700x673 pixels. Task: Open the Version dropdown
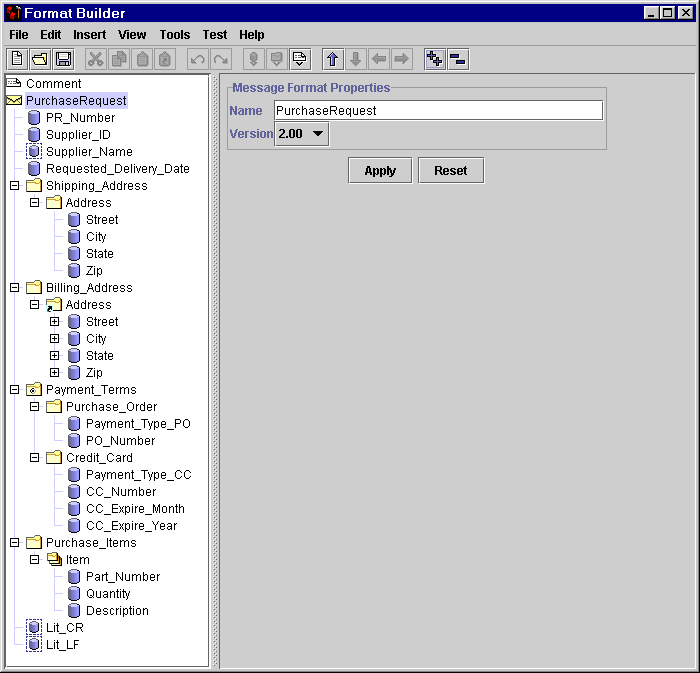pyautogui.click(x=302, y=134)
